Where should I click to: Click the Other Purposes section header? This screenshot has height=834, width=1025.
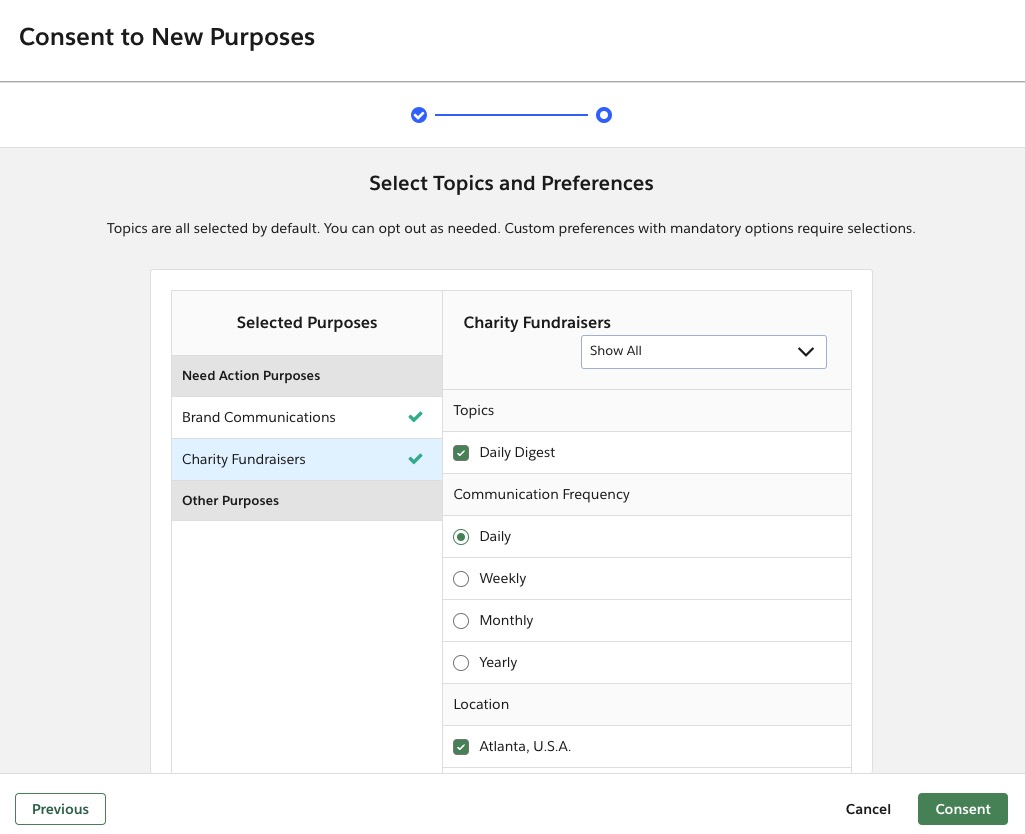[230, 500]
